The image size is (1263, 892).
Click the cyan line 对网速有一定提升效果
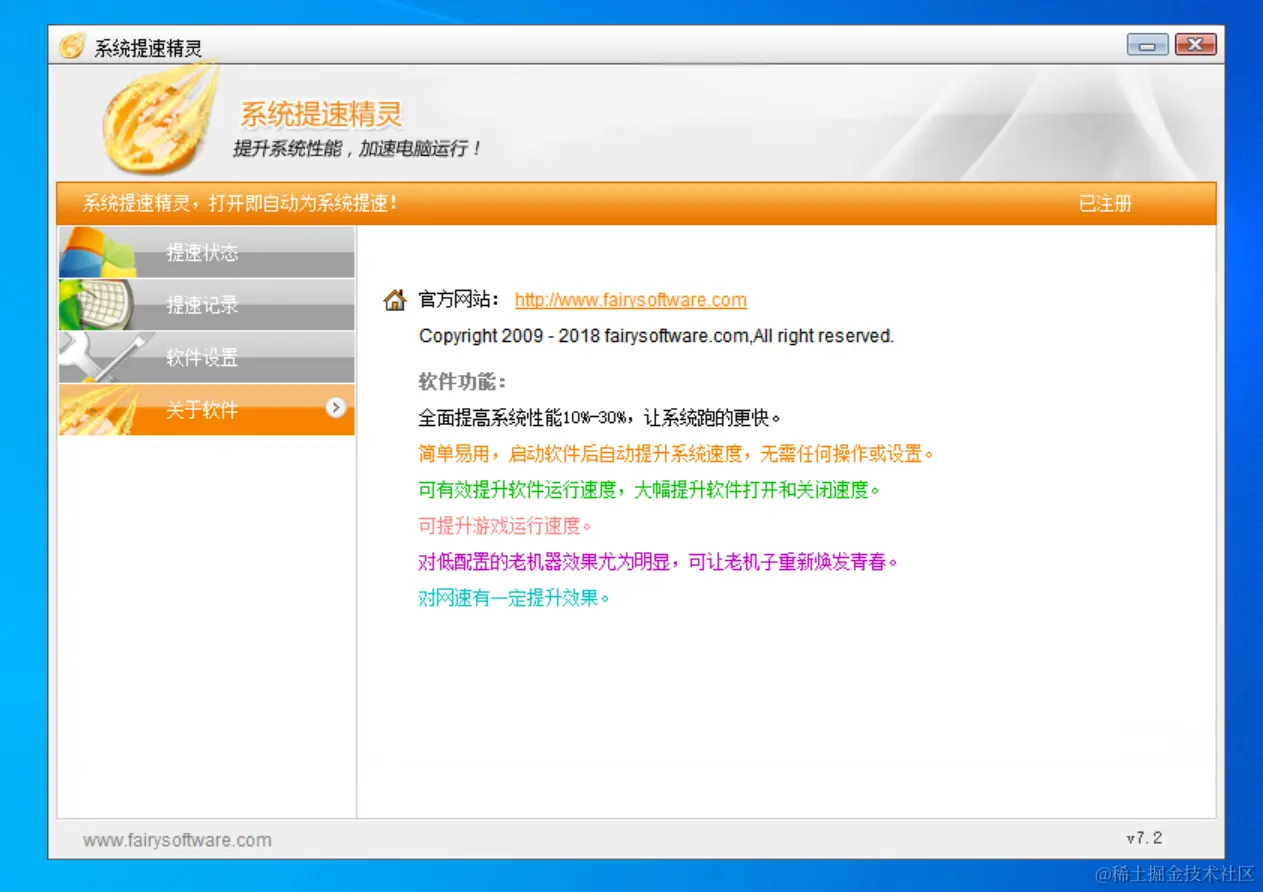[514, 598]
